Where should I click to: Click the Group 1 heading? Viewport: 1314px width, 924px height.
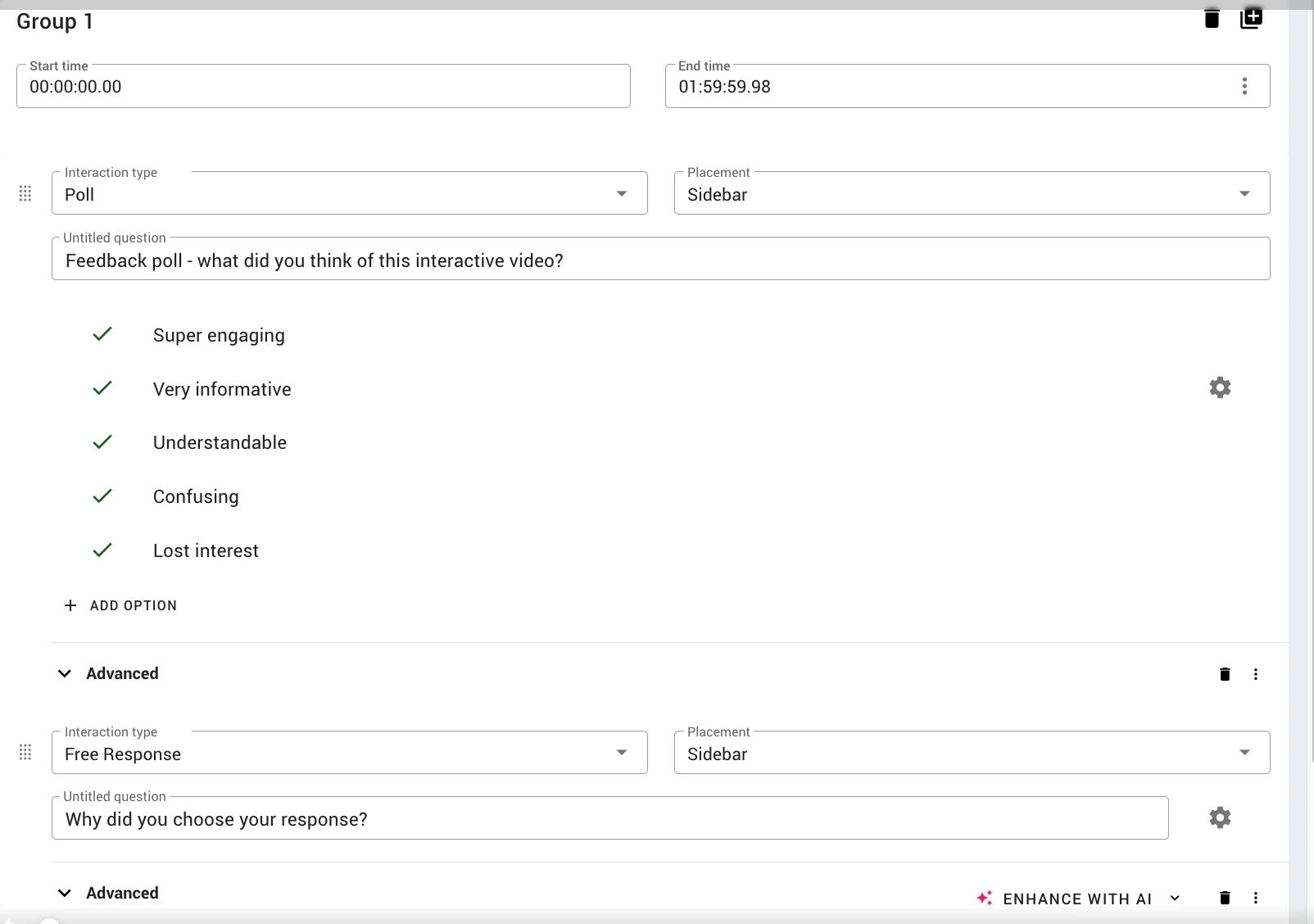pos(54,21)
